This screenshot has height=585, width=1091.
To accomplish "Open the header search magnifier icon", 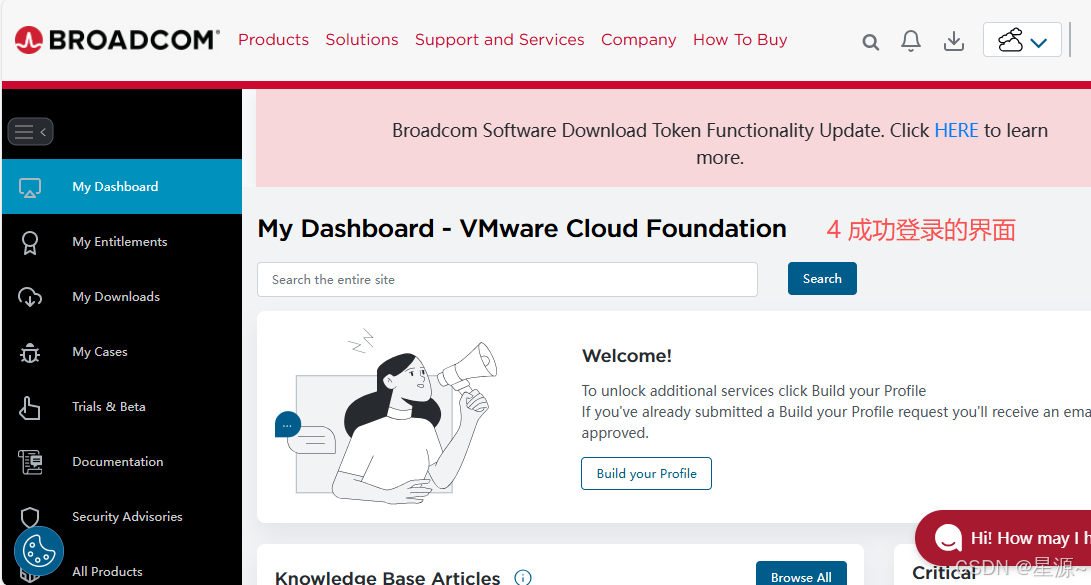I will pyautogui.click(x=870, y=42).
